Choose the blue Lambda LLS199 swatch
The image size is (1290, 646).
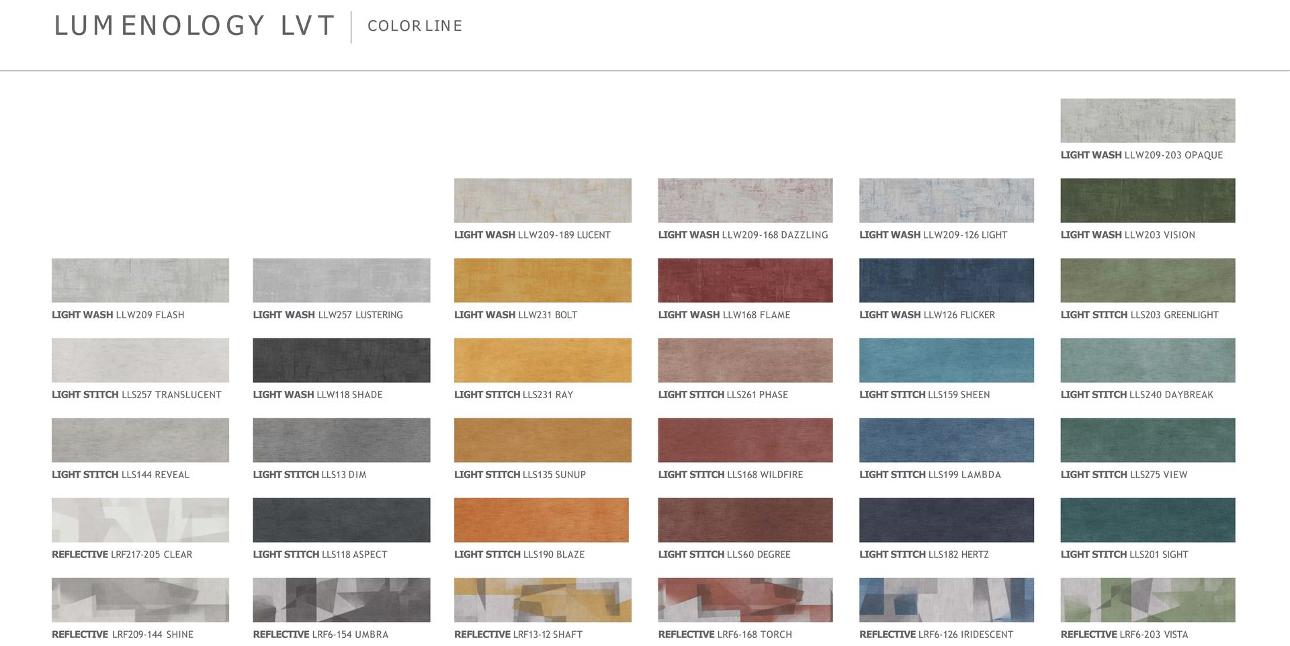946,440
